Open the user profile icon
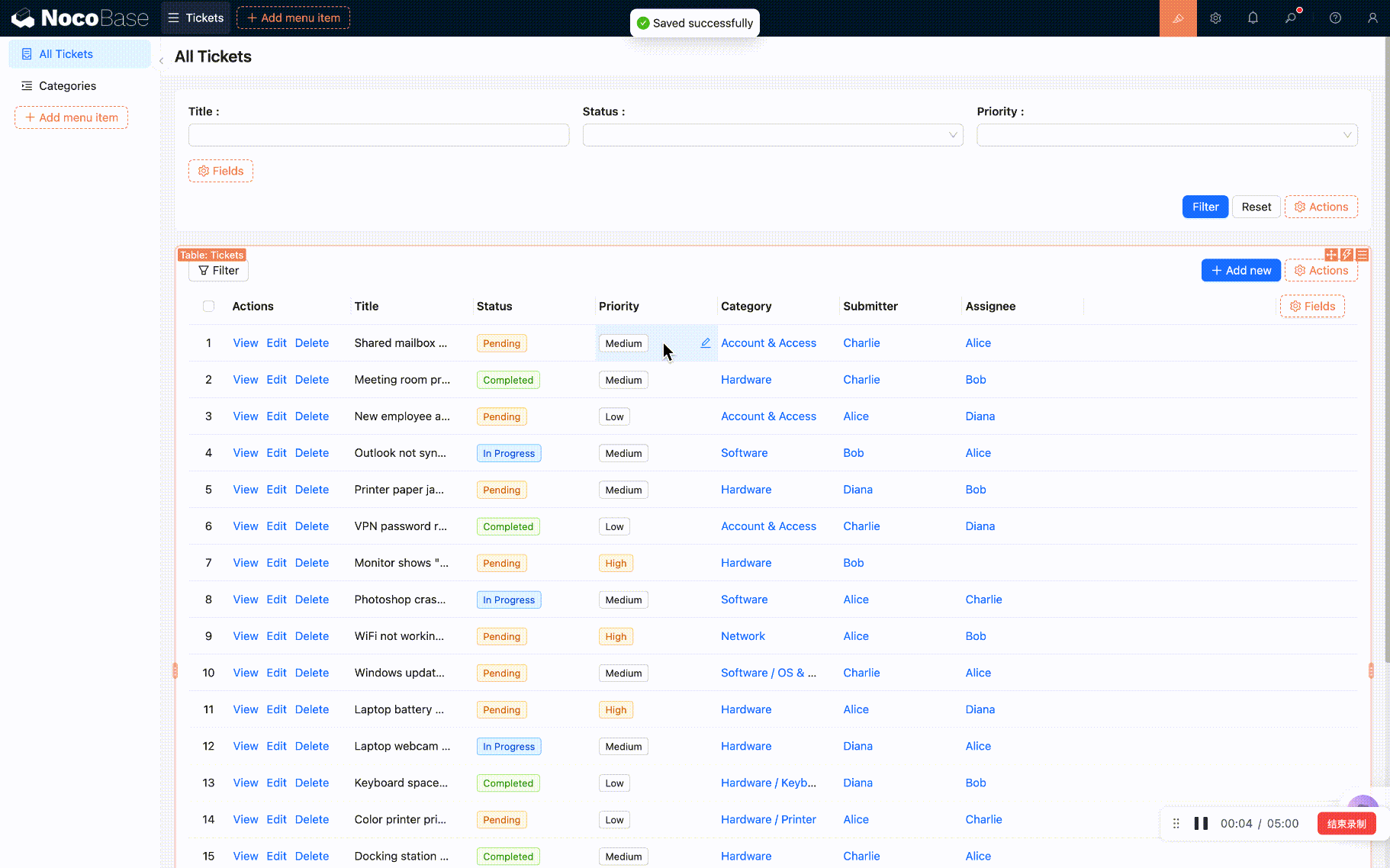Image resolution: width=1390 pixels, height=868 pixels. (1372, 18)
